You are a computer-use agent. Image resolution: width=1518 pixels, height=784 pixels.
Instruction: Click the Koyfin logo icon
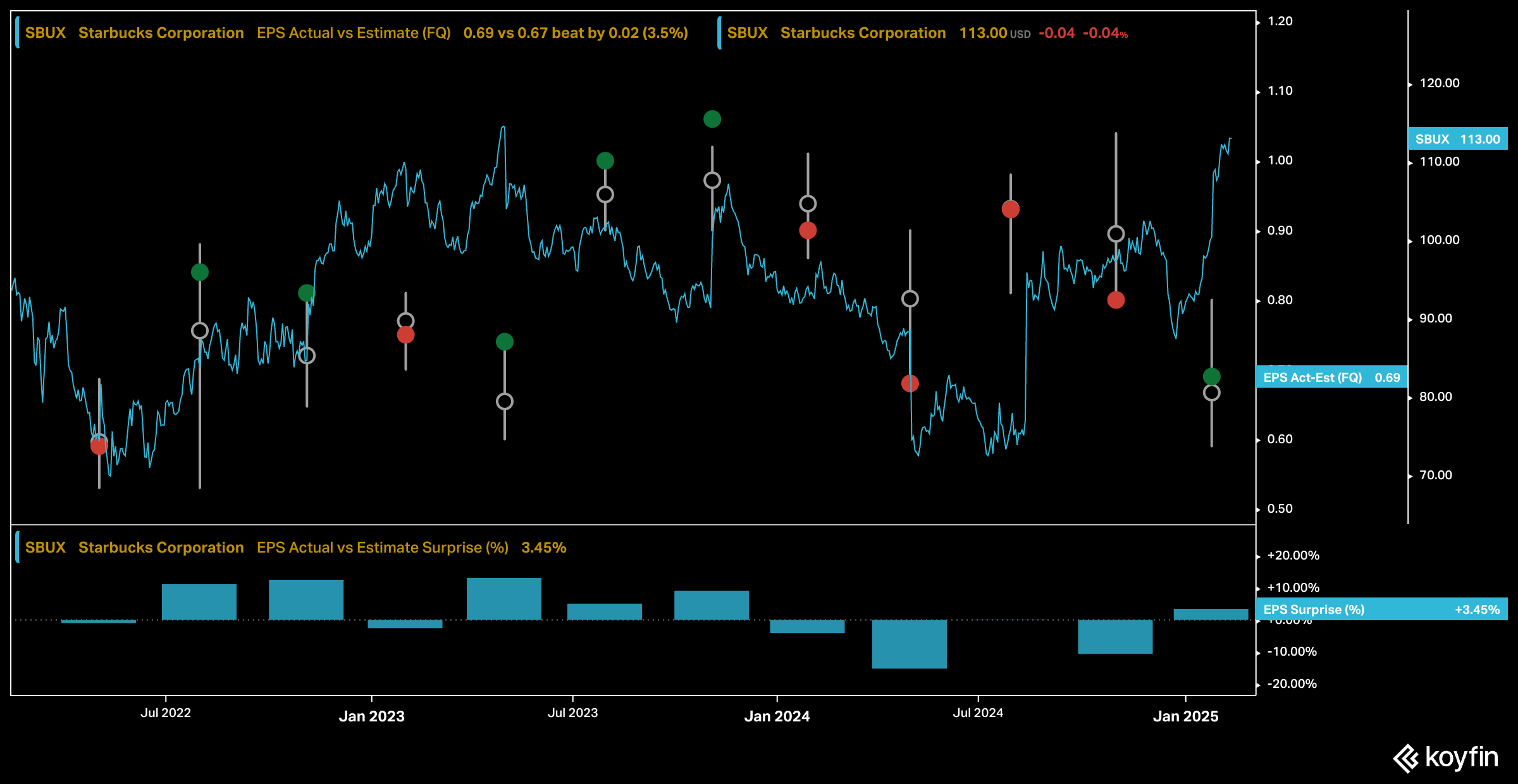click(x=1406, y=759)
